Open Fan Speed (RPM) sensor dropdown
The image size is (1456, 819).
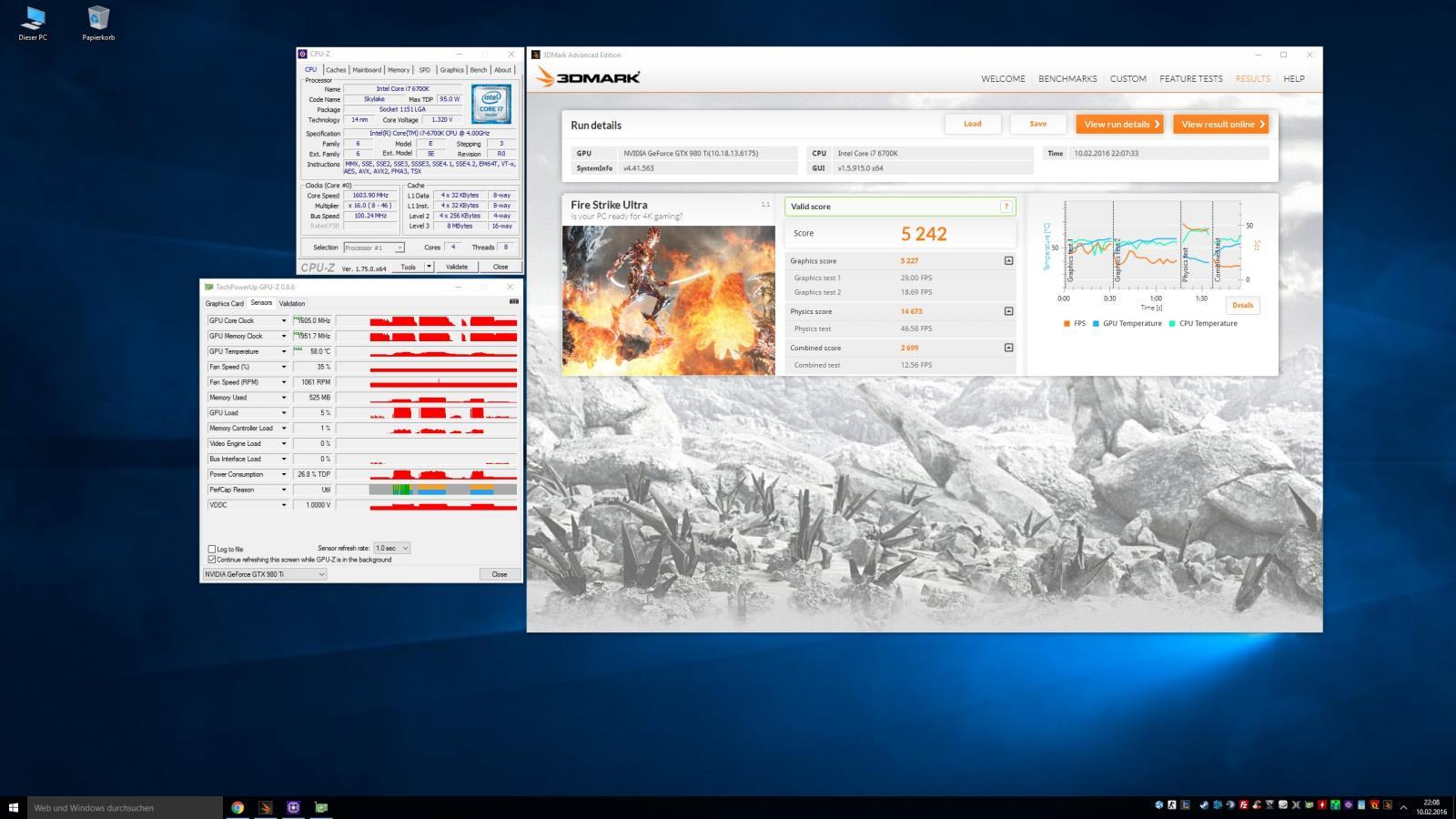284,382
